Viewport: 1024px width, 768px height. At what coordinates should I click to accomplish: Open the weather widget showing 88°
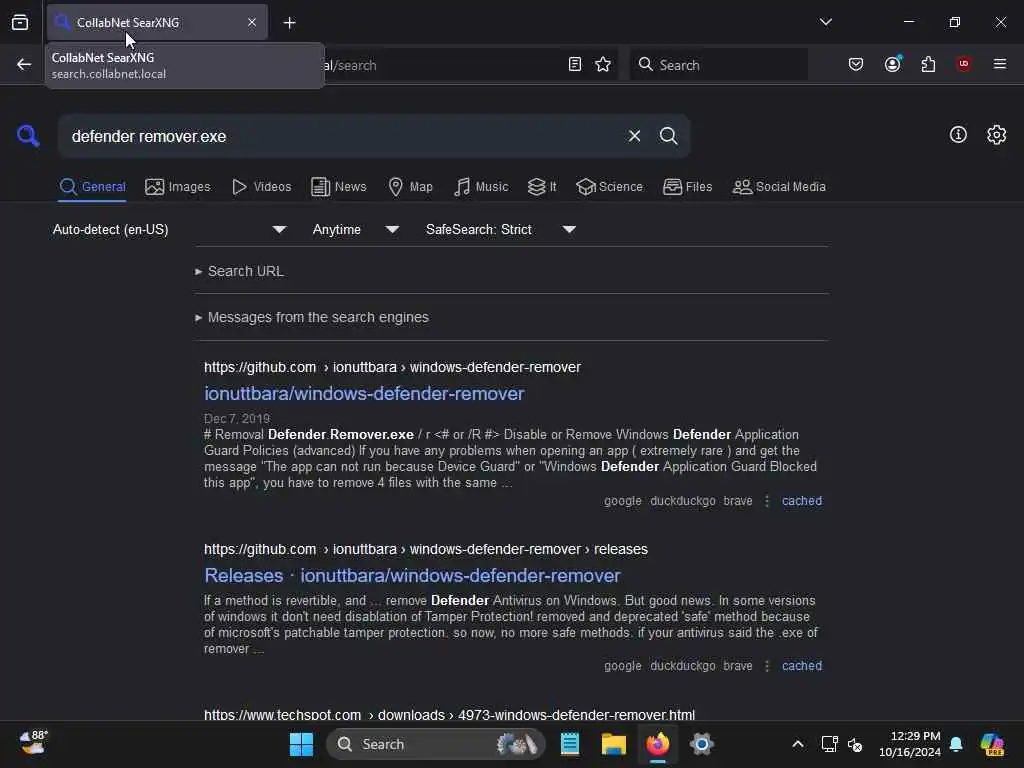33,743
